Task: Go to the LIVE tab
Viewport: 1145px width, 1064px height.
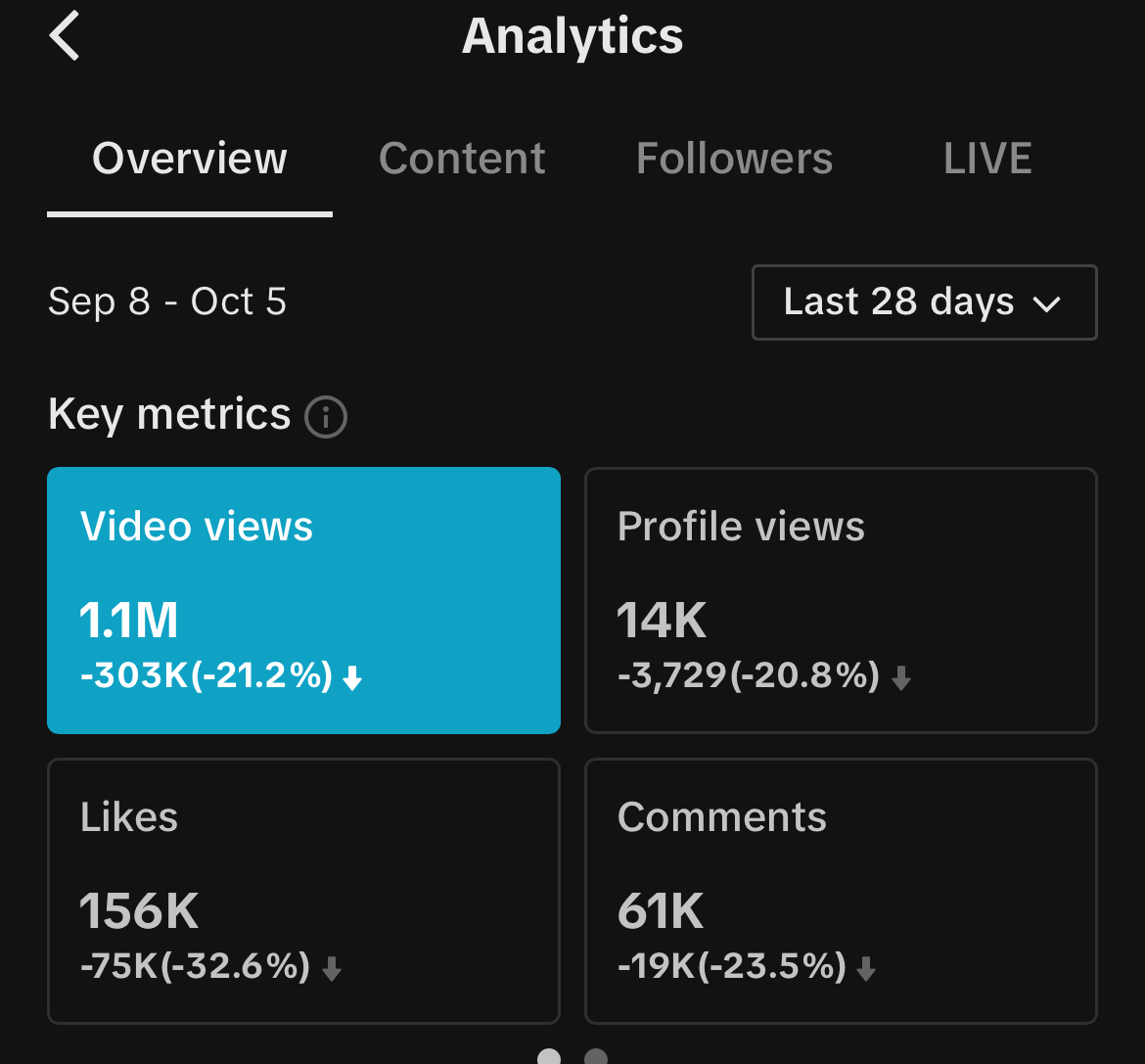Action: click(987, 159)
